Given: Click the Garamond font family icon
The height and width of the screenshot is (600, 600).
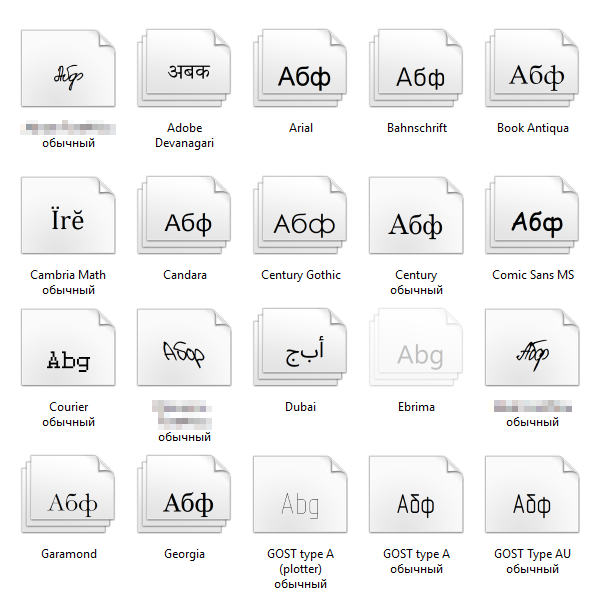Looking at the screenshot, I should [68, 494].
